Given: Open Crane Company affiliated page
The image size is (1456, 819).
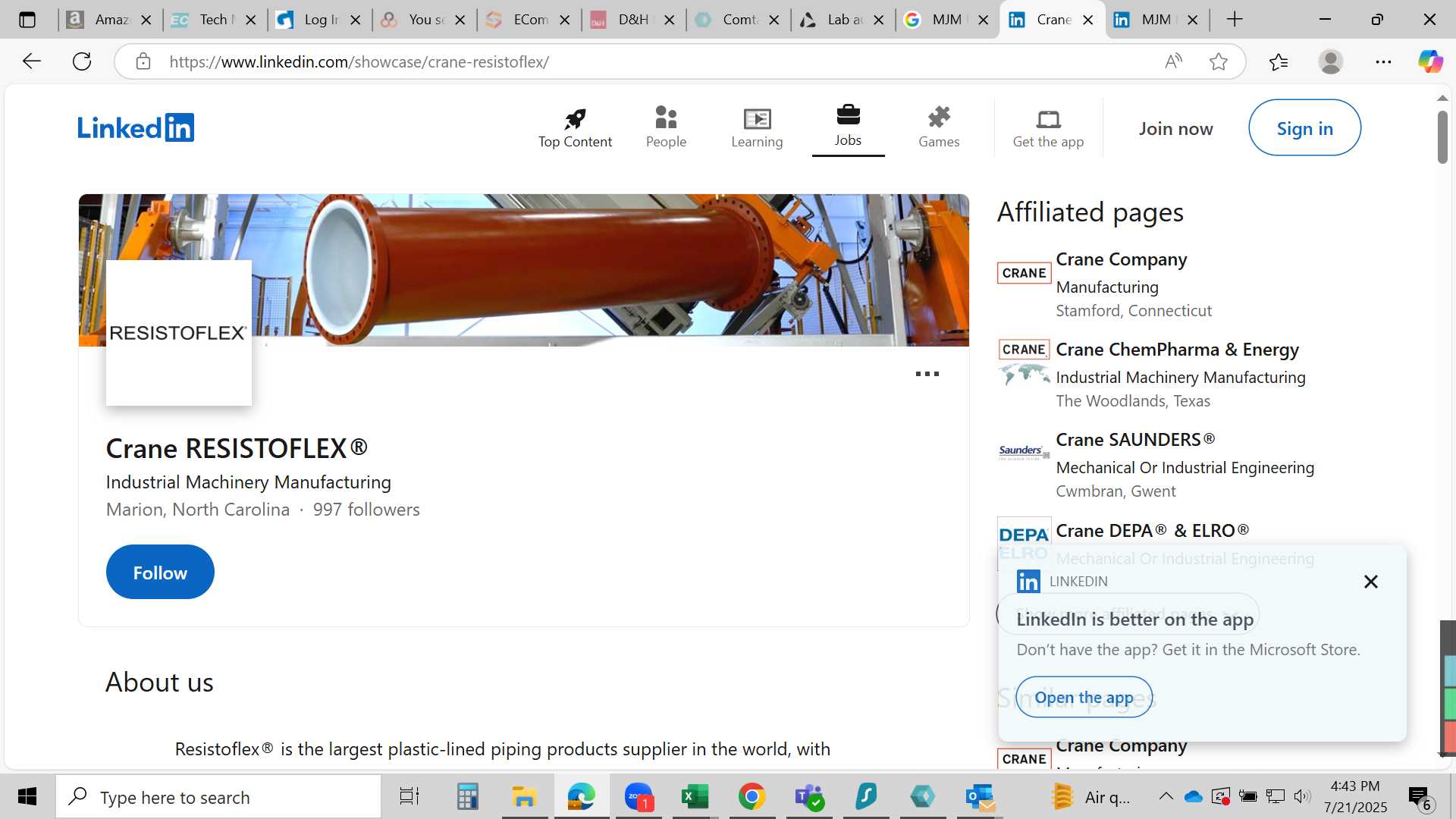Looking at the screenshot, I should 1121,259.
